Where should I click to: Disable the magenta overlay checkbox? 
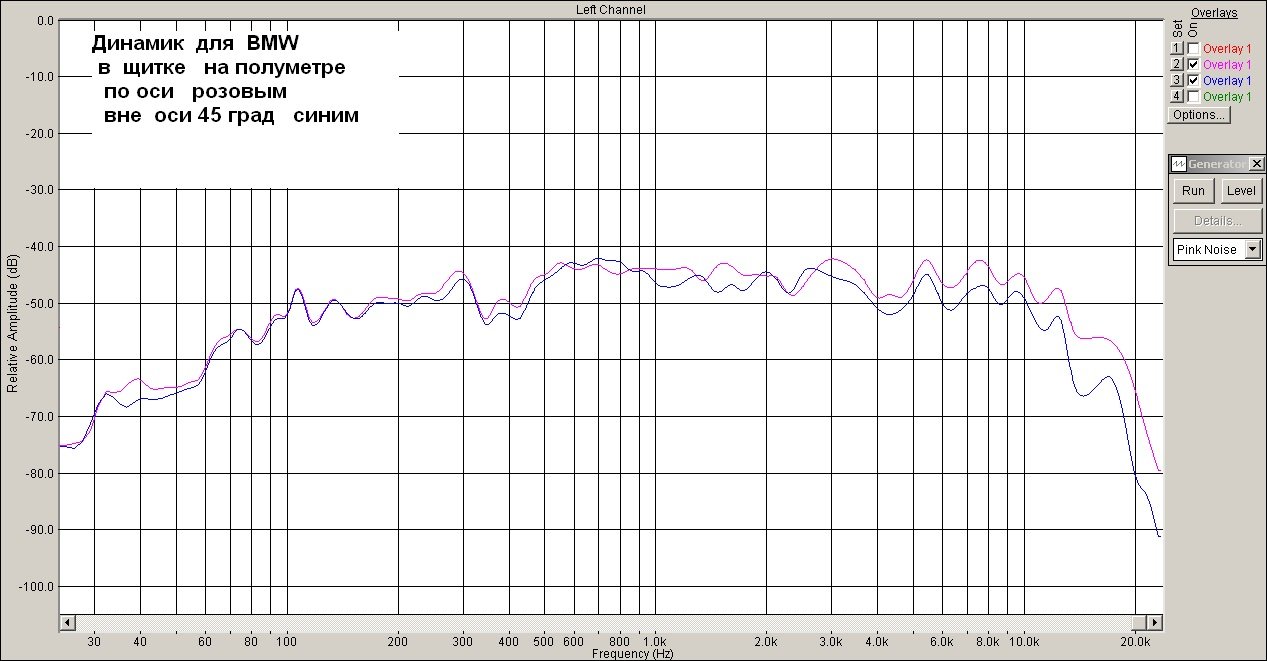click(x=1193, y=65)
